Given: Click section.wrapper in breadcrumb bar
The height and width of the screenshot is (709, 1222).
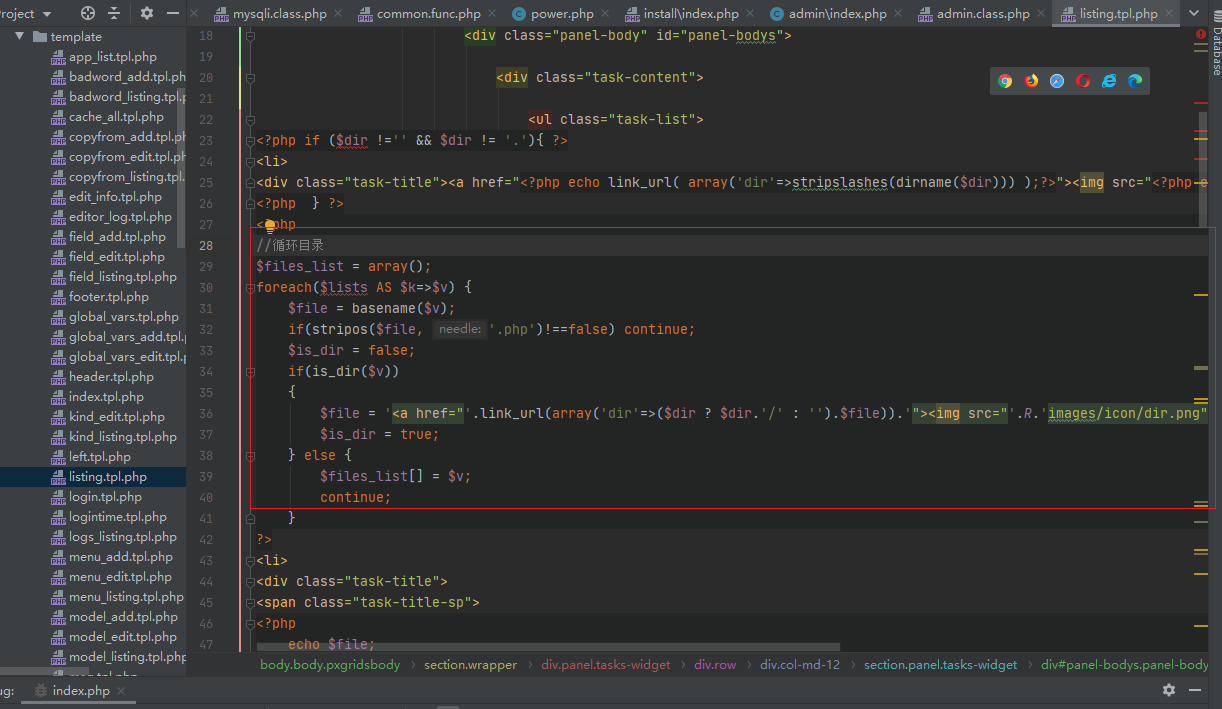Looking at the screenshot, I should (x=470, y=664).
